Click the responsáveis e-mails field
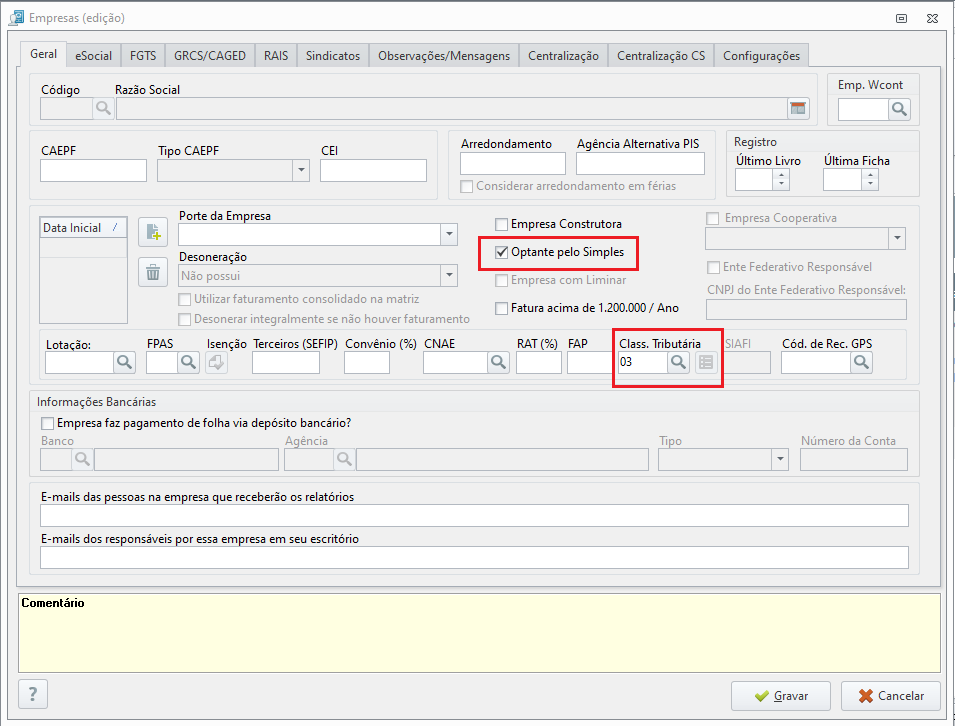The image size is (955, 726). coord(474,557)
